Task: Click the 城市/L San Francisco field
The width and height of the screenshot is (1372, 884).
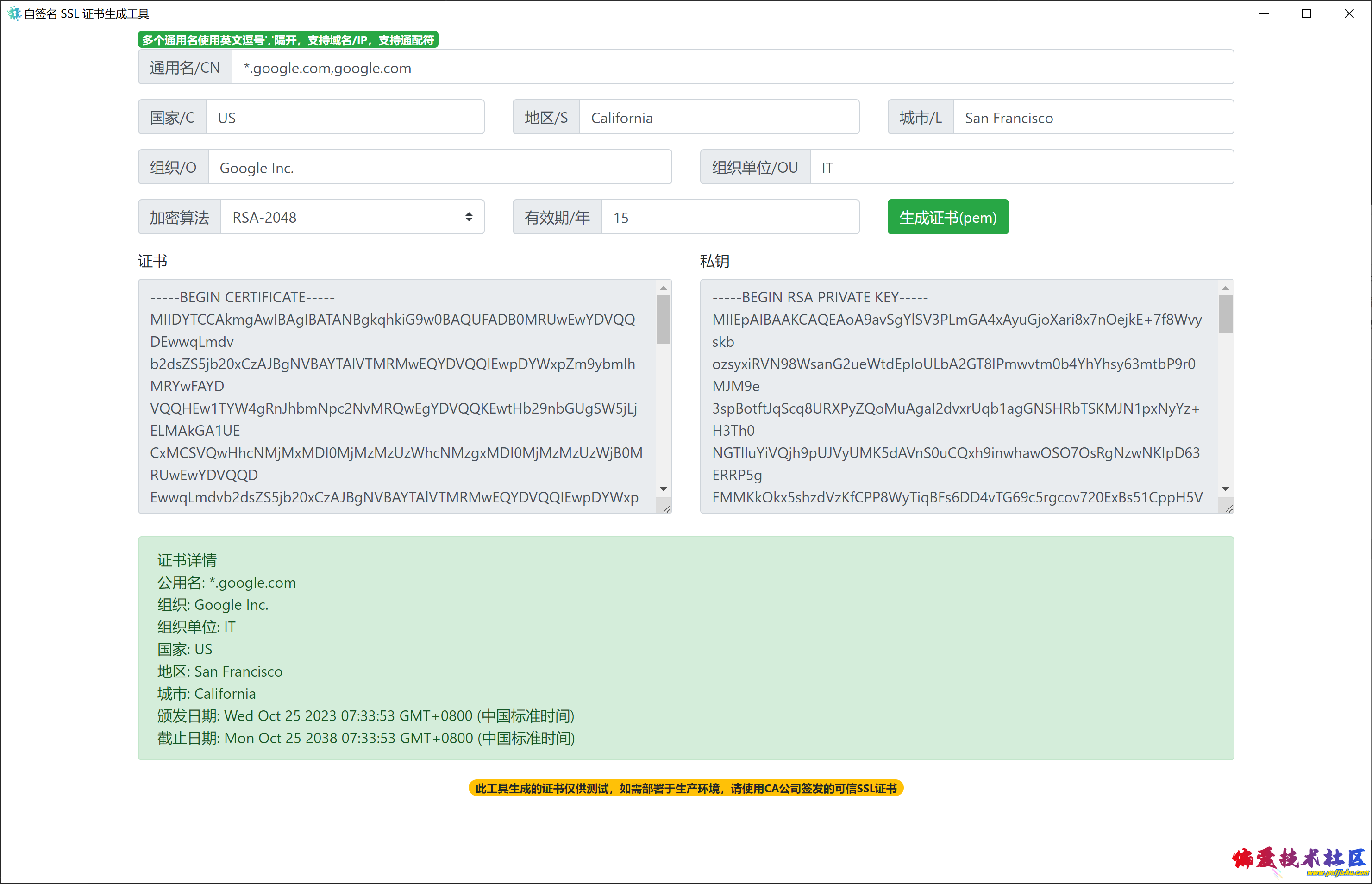Action: pyautogui.click(x=1092, y=117)
